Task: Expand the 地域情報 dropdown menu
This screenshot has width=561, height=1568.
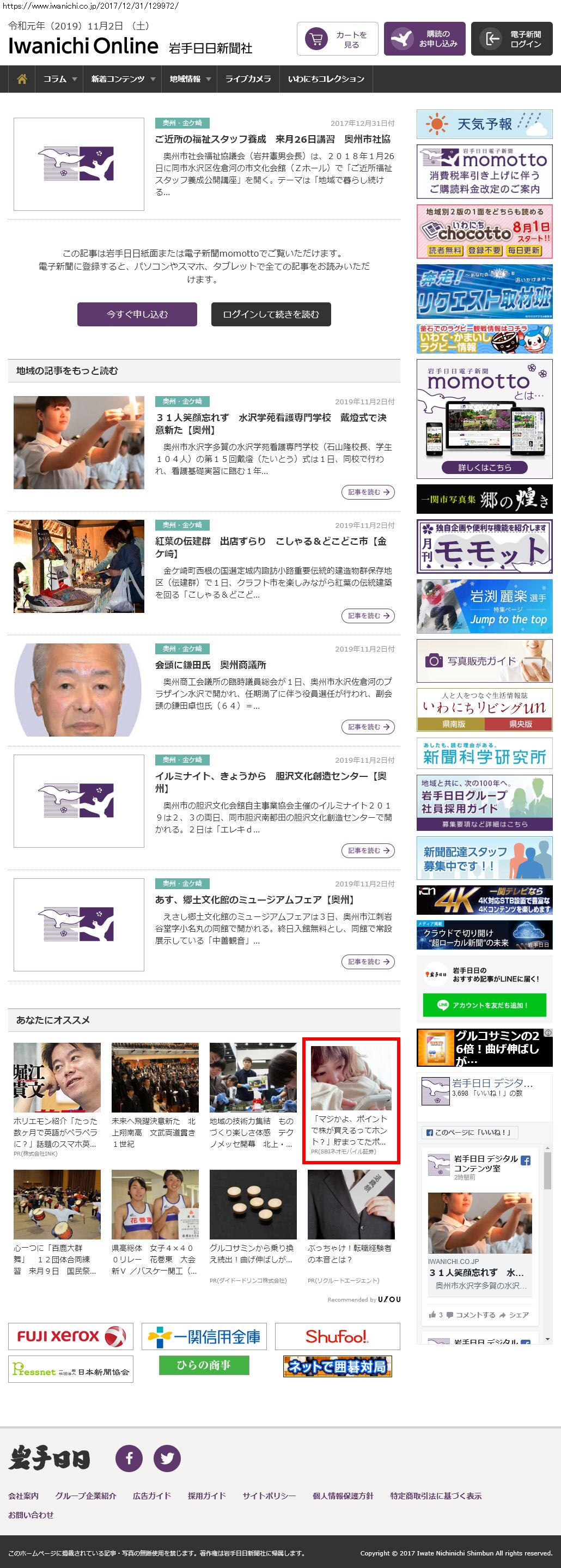Action: (x=190, y=79)
